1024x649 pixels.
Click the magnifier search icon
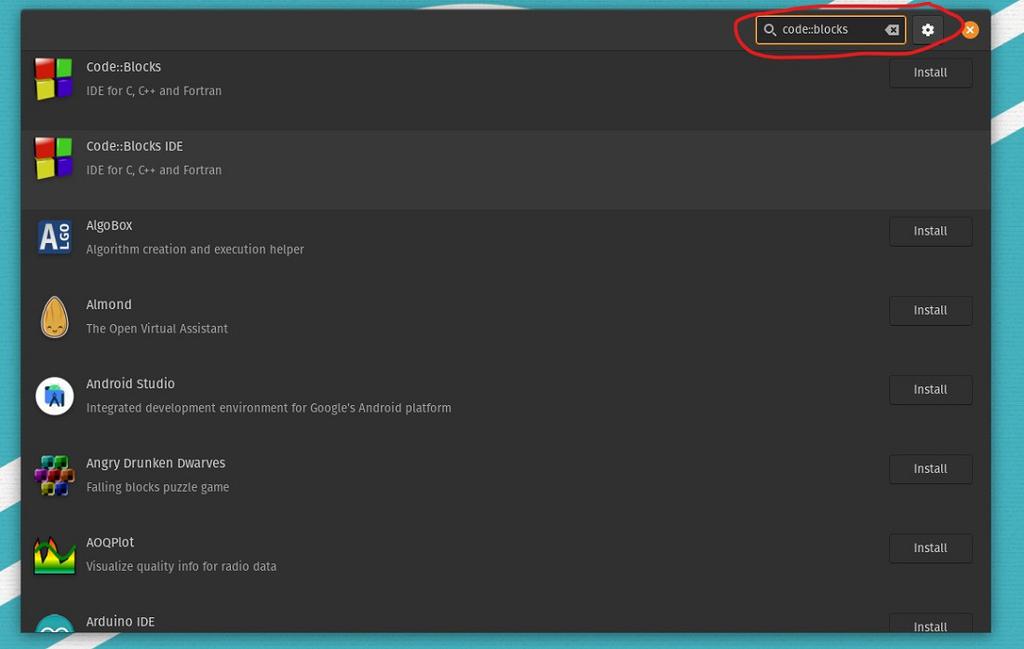[770, 30]
